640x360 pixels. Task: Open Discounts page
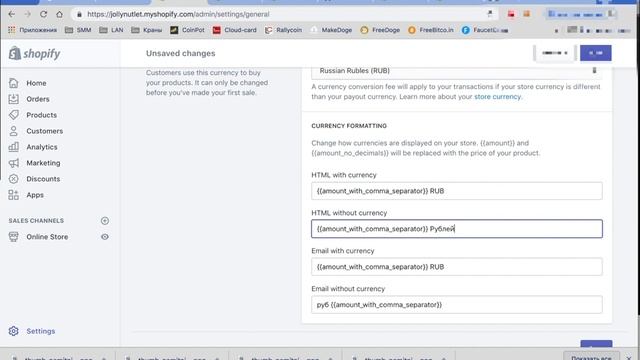click(43, 179)
